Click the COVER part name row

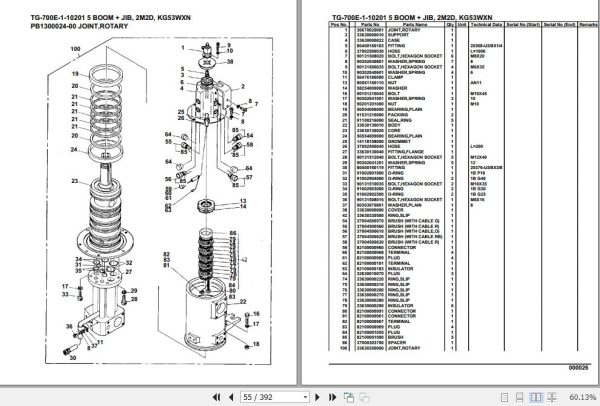coord(395,210)
